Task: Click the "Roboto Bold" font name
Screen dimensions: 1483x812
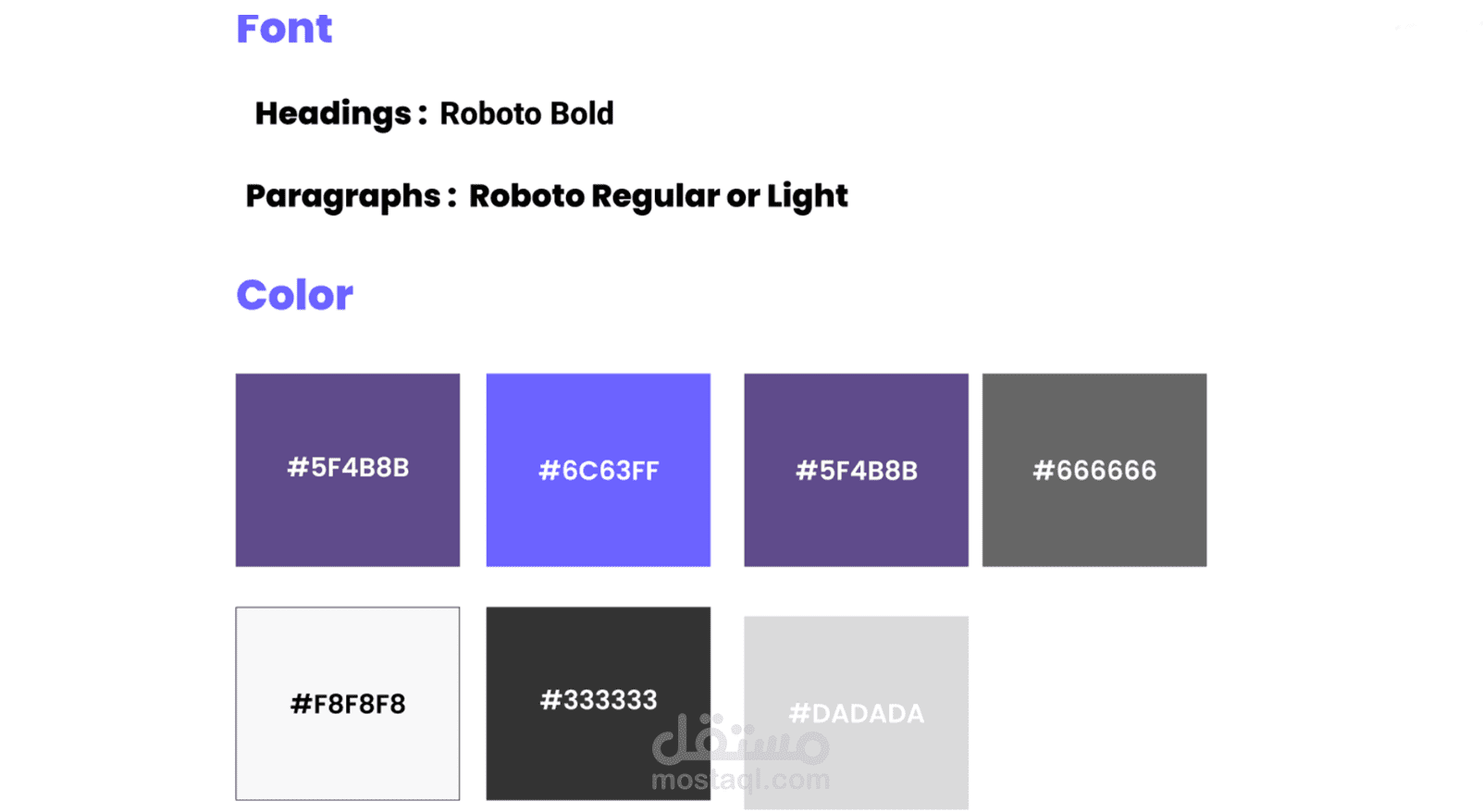Action: (526, 114)
